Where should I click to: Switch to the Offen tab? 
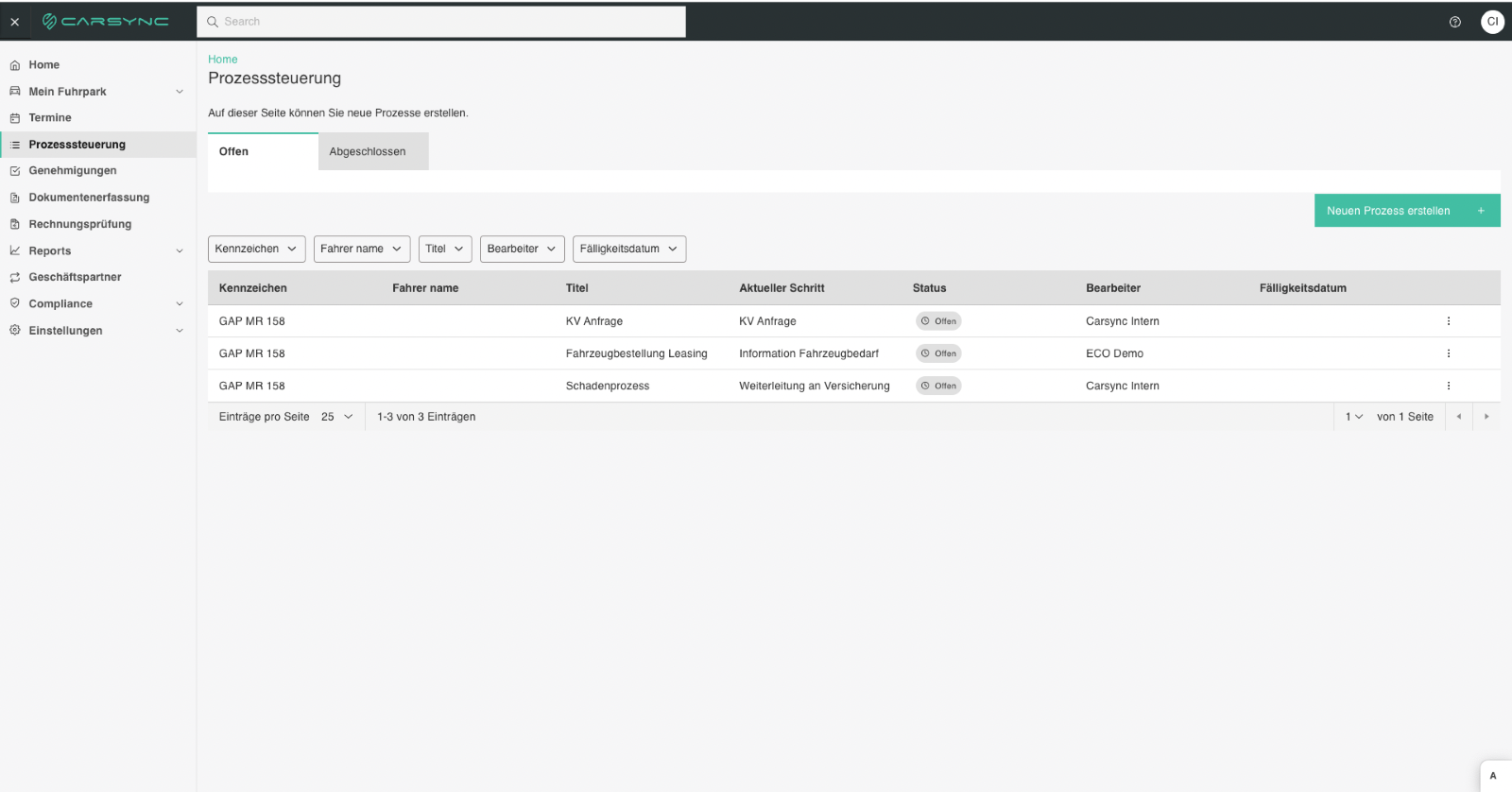263,151
